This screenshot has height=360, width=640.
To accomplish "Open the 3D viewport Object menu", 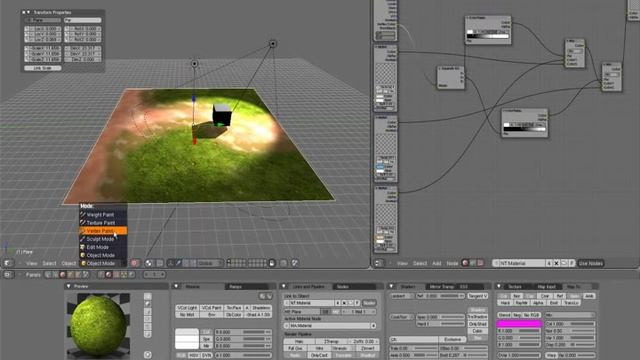I will (69, 264).
